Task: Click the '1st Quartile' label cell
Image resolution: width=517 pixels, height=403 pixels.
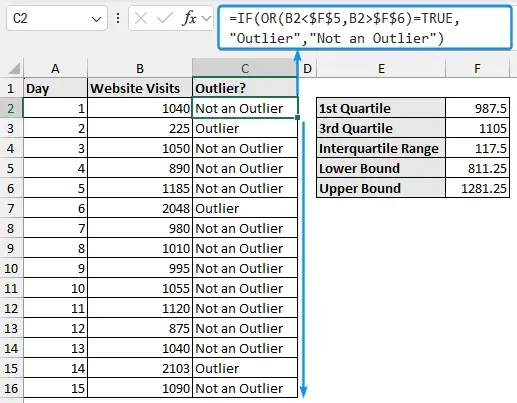Action: click(x=381, y=108)
